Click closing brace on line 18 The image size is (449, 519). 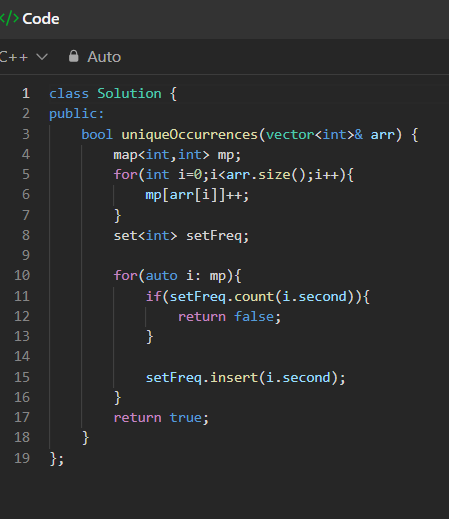coord(85,438)
